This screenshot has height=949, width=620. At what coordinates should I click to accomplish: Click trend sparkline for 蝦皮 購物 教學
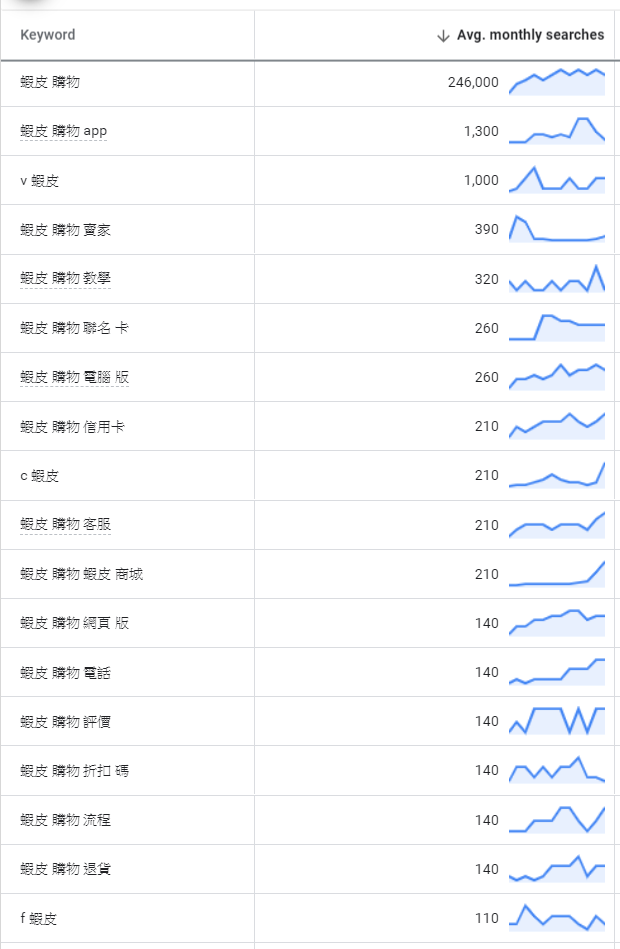point(557,279)
